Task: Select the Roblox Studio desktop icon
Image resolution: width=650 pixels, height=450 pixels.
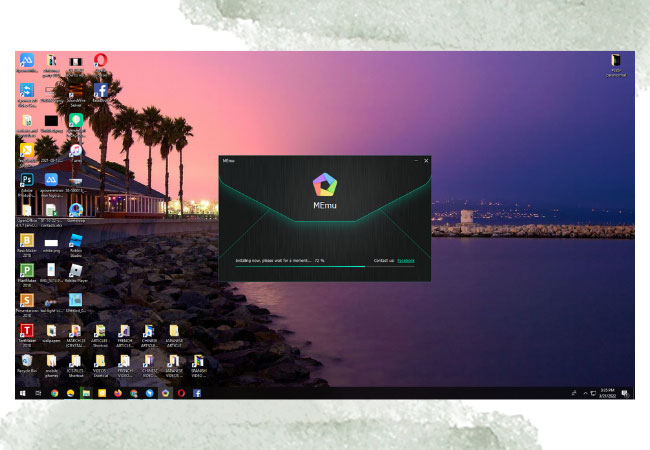Action: pyautogui.click(x=76, y=240)
